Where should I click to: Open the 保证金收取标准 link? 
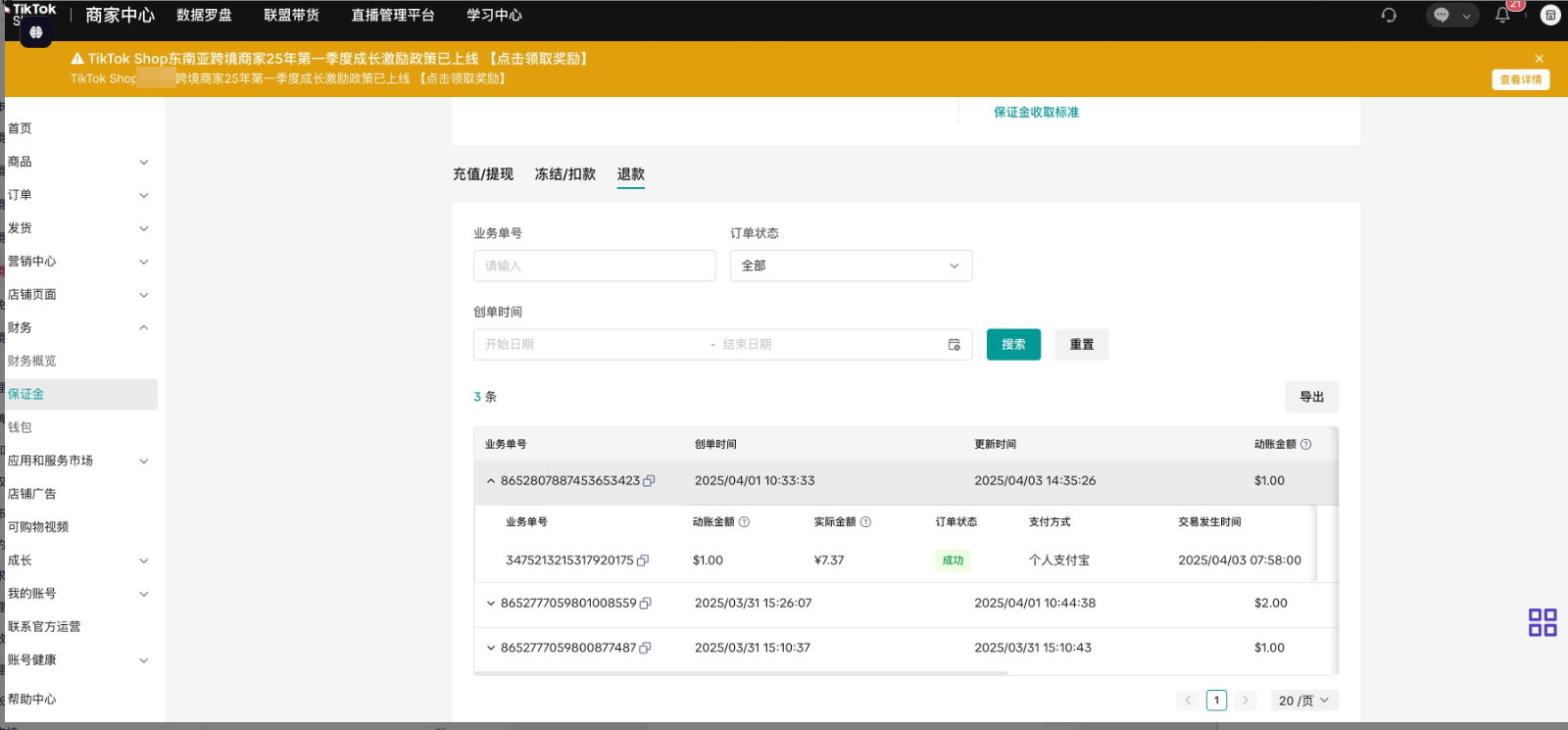pyautogui.click(x=1036, y=113)
